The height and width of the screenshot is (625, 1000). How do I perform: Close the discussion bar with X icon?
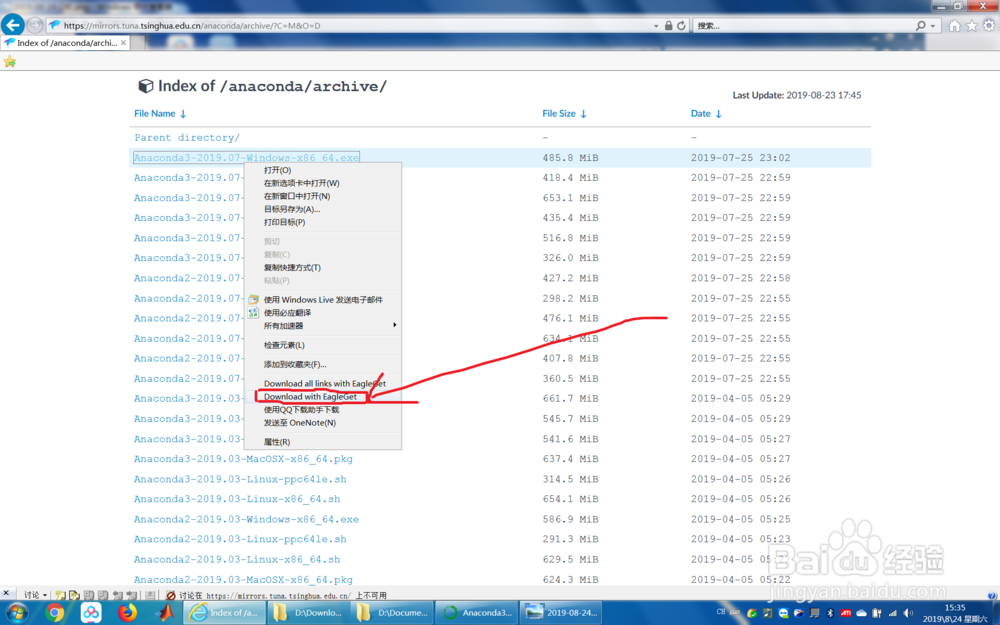[6, 594]
